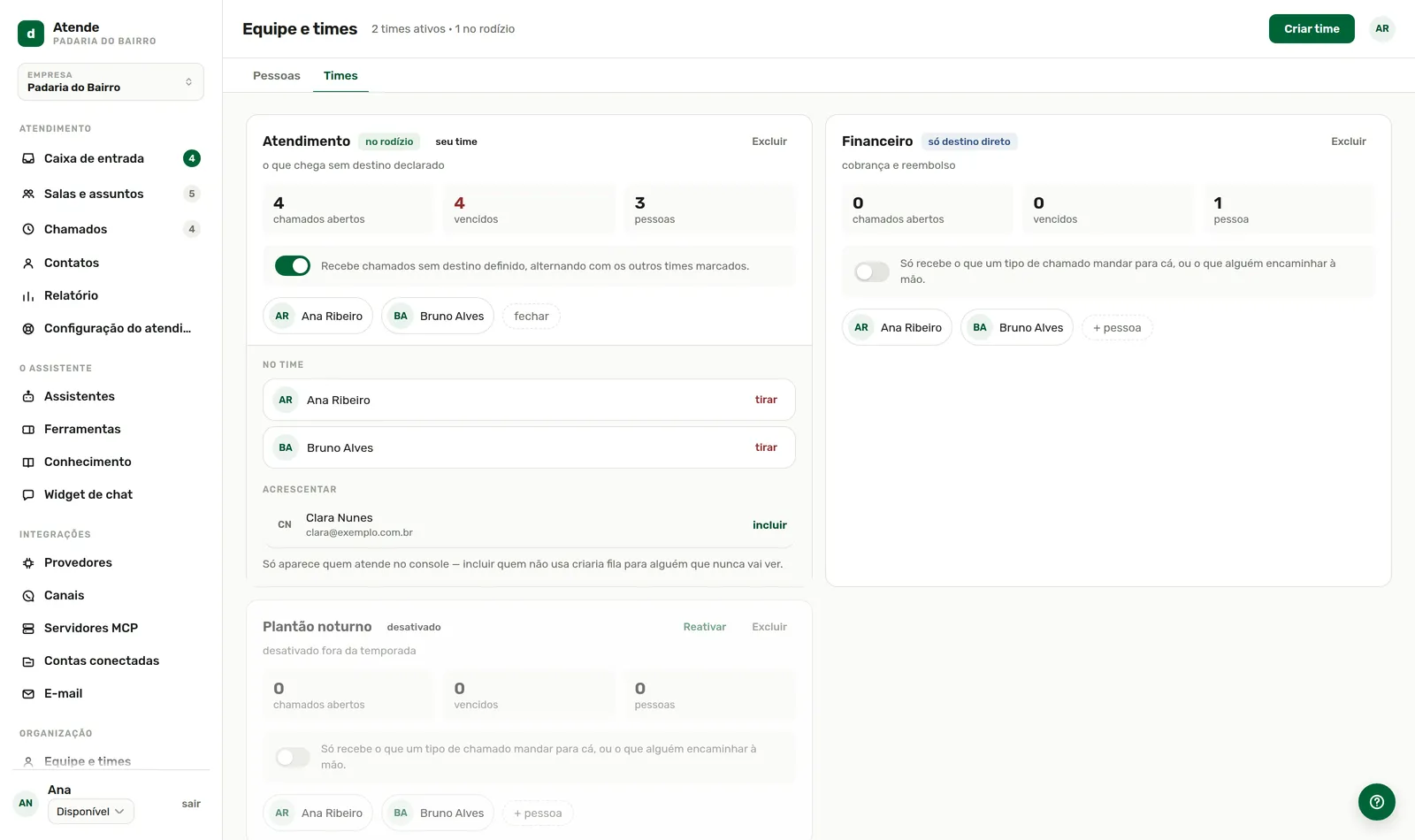Open Chamados clock icon
The height and width of the screenshot is (840, 1415).
click(x=28, y=230)
